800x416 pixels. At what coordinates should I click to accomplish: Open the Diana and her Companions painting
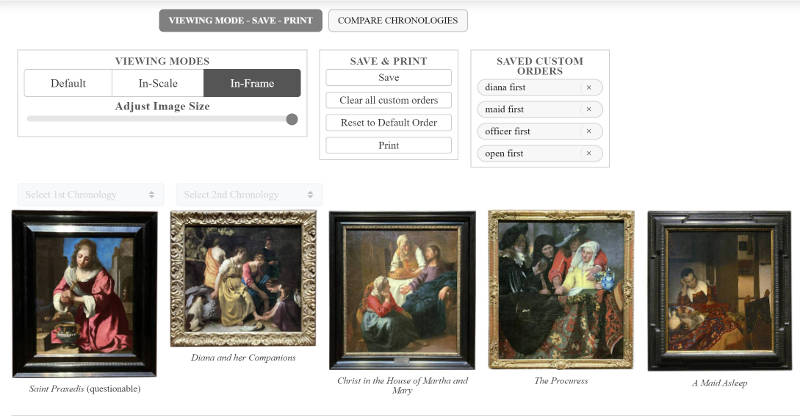[x=243, y=278]
